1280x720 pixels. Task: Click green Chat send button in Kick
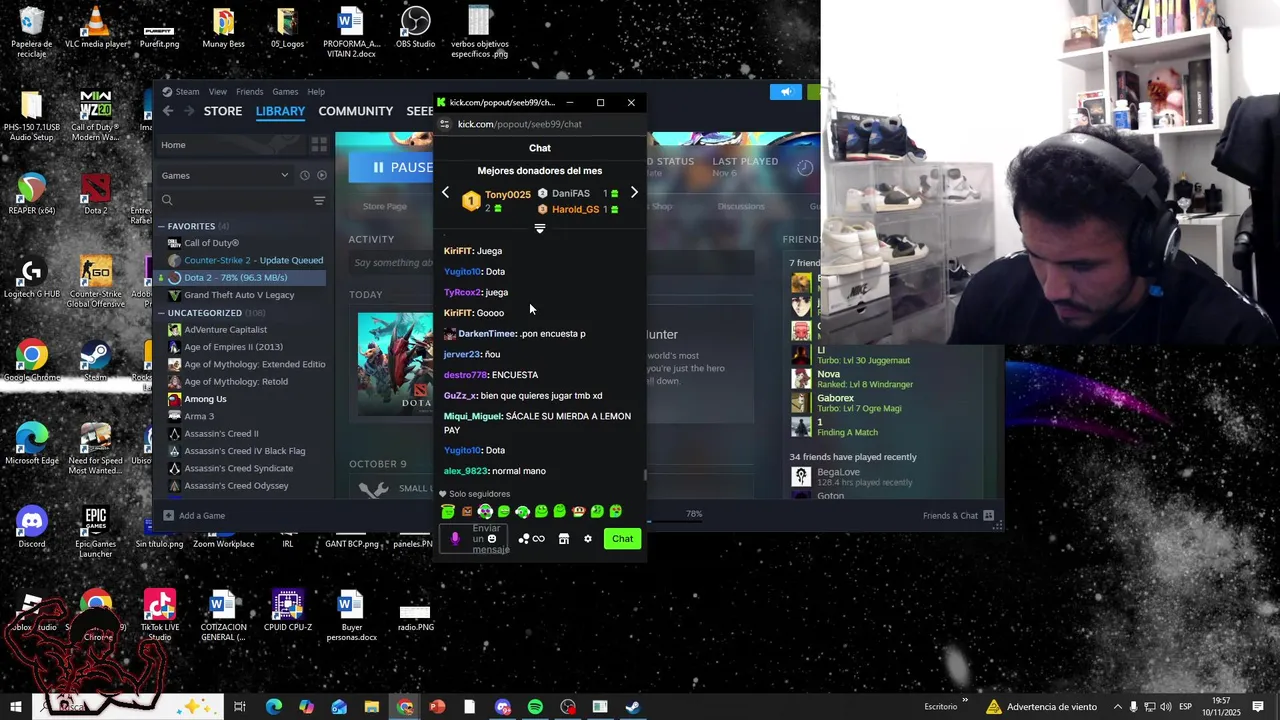click(x=622, y=539)
